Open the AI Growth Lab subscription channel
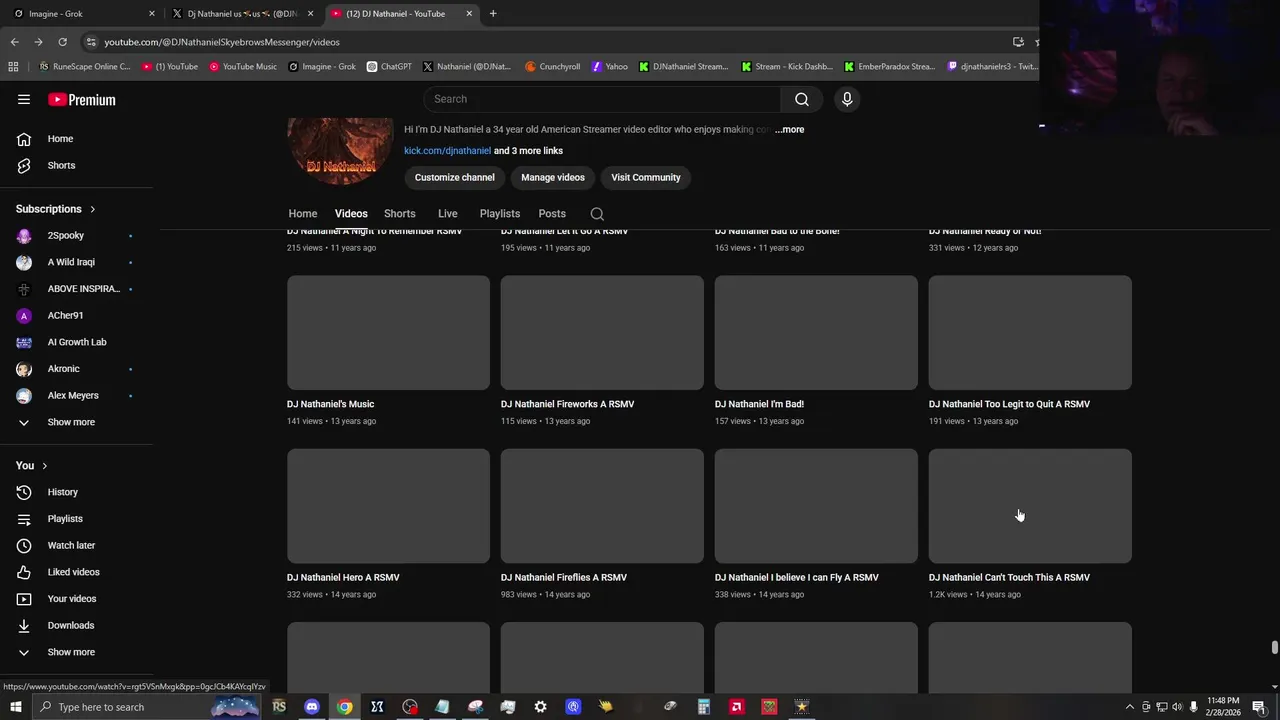Viewport: 1280px width, 720px height. pyautogui.click(x=77, y=342)
